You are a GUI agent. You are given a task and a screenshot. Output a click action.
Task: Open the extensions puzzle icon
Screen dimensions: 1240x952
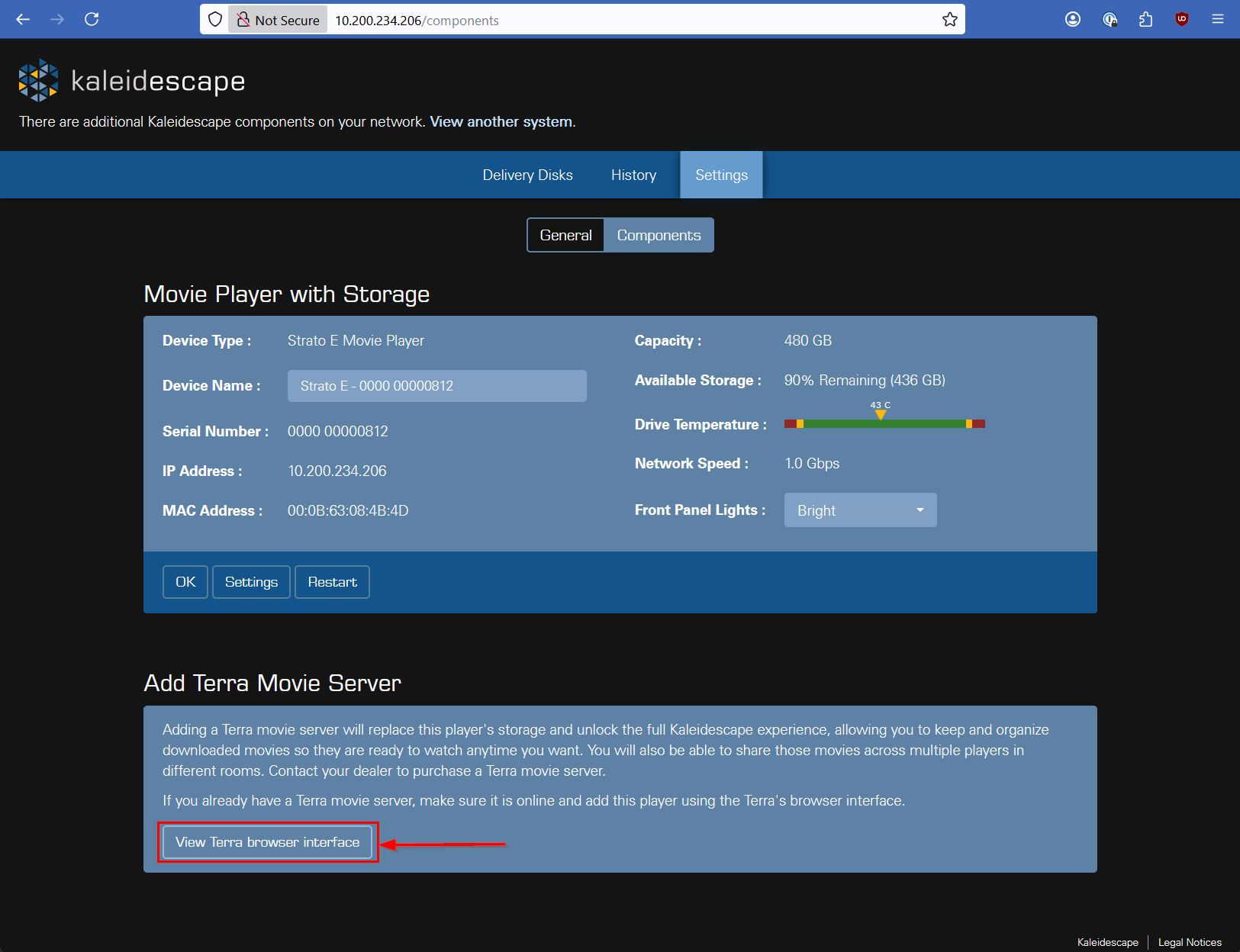(1145, 20)
